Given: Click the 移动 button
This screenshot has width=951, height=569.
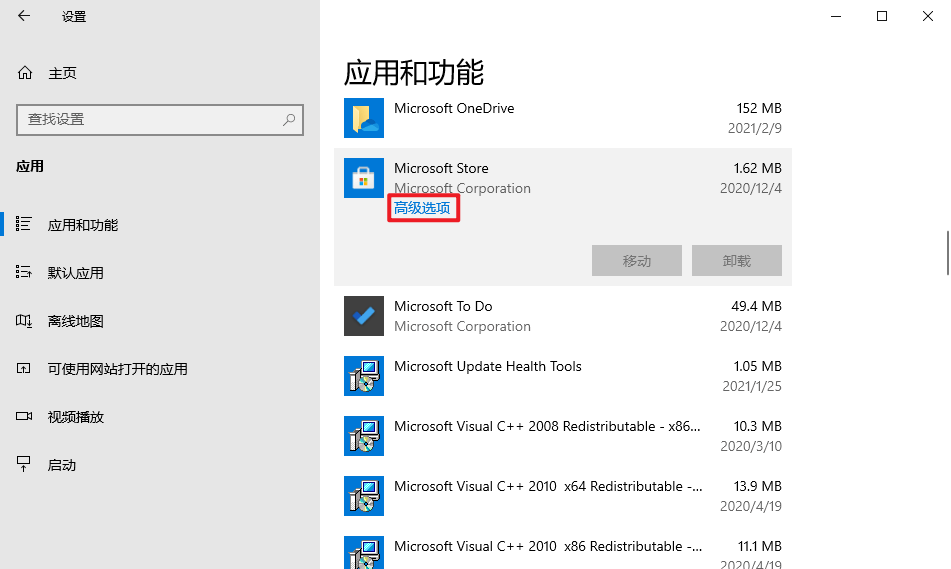Looking at the screenshot, I should [x=637, y=260].
